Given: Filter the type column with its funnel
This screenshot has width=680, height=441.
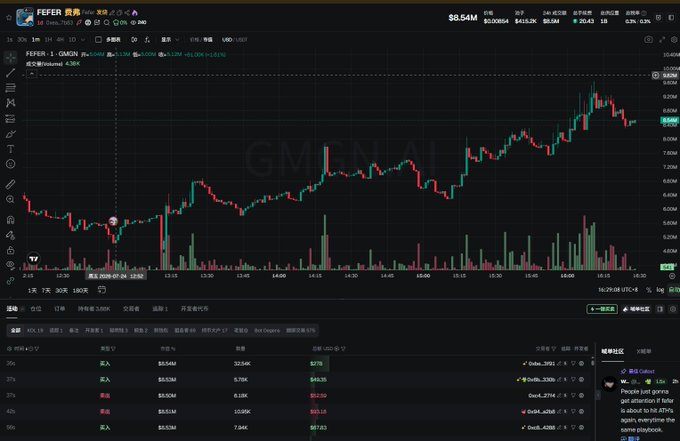Looking at the screenshot, I should click(x=114, y=349).
